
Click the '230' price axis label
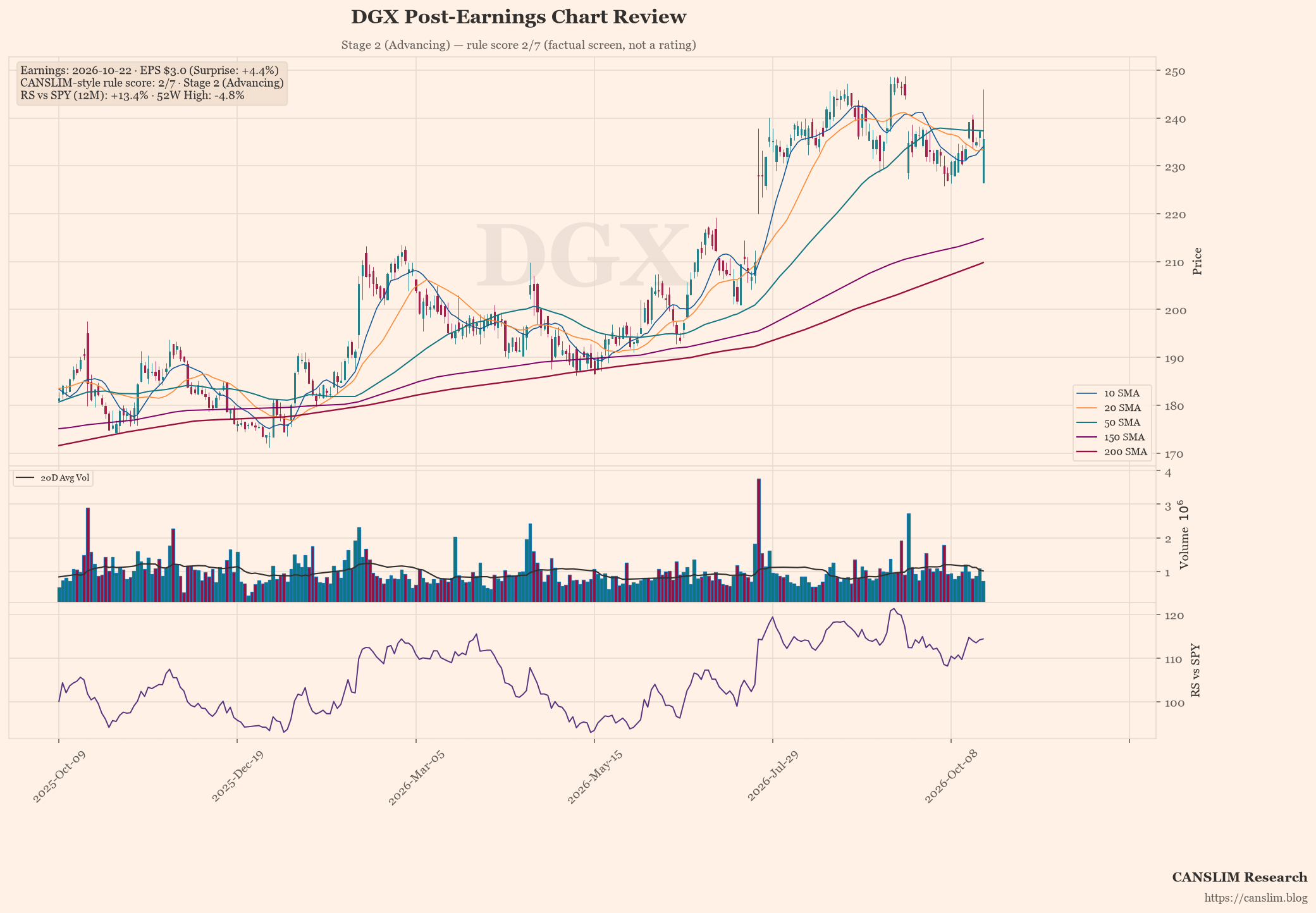(x=1176, y=166)
